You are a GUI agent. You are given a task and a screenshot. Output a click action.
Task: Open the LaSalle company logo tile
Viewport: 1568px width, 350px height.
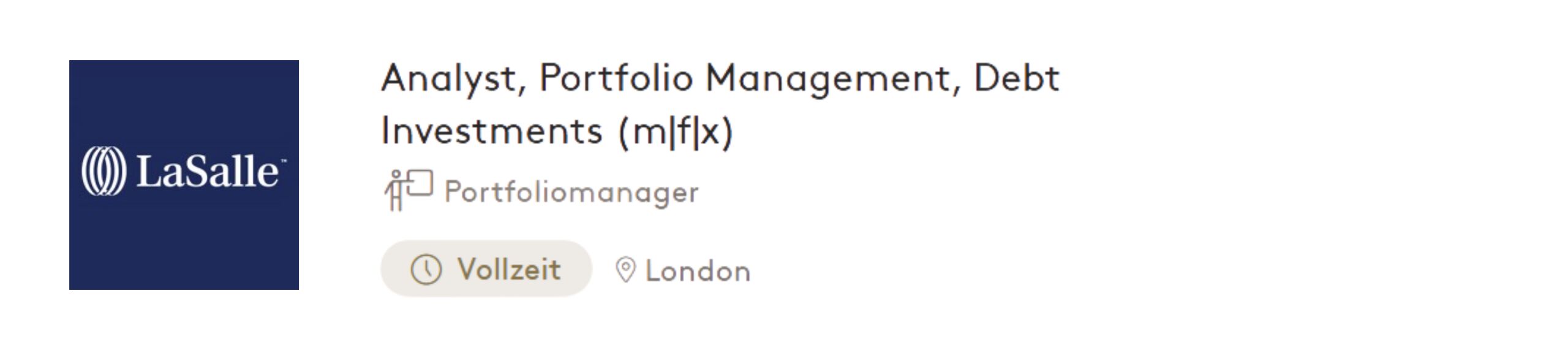click(x=184, y=175)
